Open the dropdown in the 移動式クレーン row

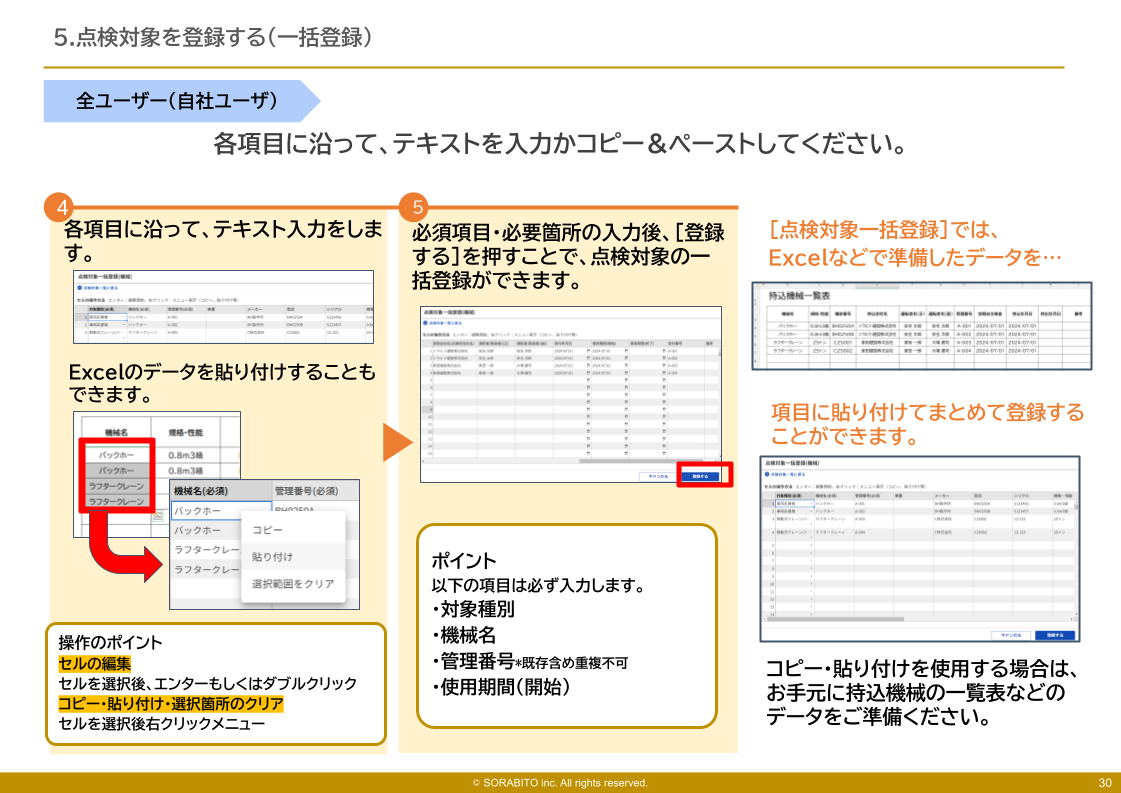[124, 335]
